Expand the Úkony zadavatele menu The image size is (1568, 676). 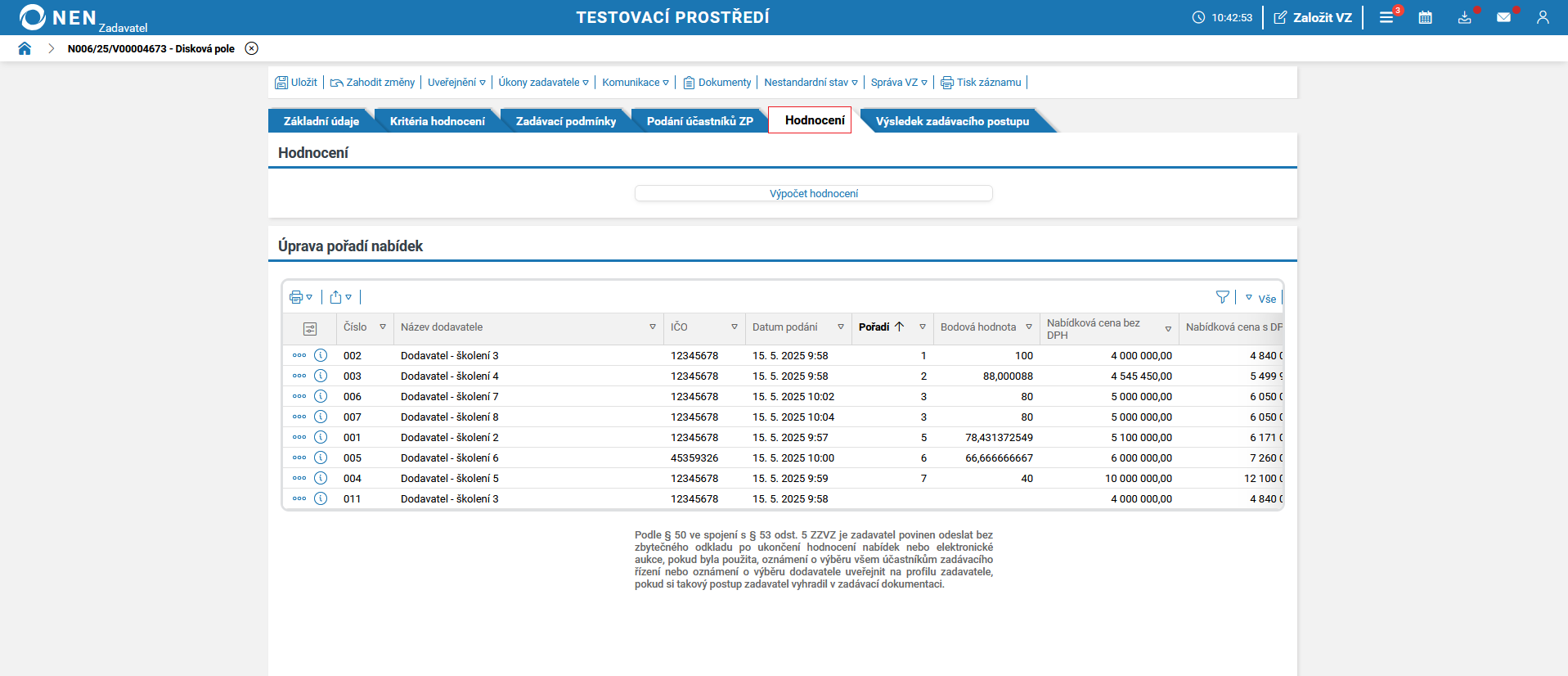[x=543, y=83]
